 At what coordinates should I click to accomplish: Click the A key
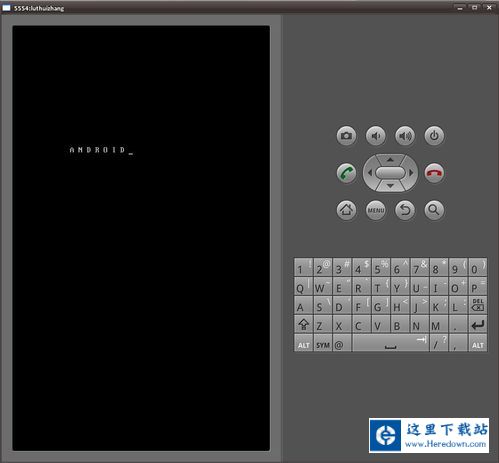point(303,305)
